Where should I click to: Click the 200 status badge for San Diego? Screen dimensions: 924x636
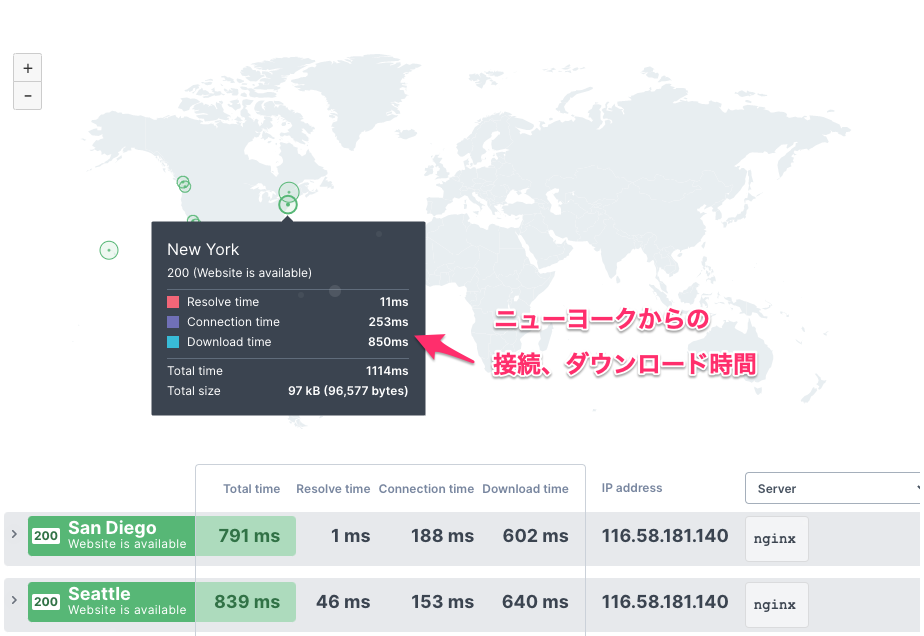tap(46, 536)
